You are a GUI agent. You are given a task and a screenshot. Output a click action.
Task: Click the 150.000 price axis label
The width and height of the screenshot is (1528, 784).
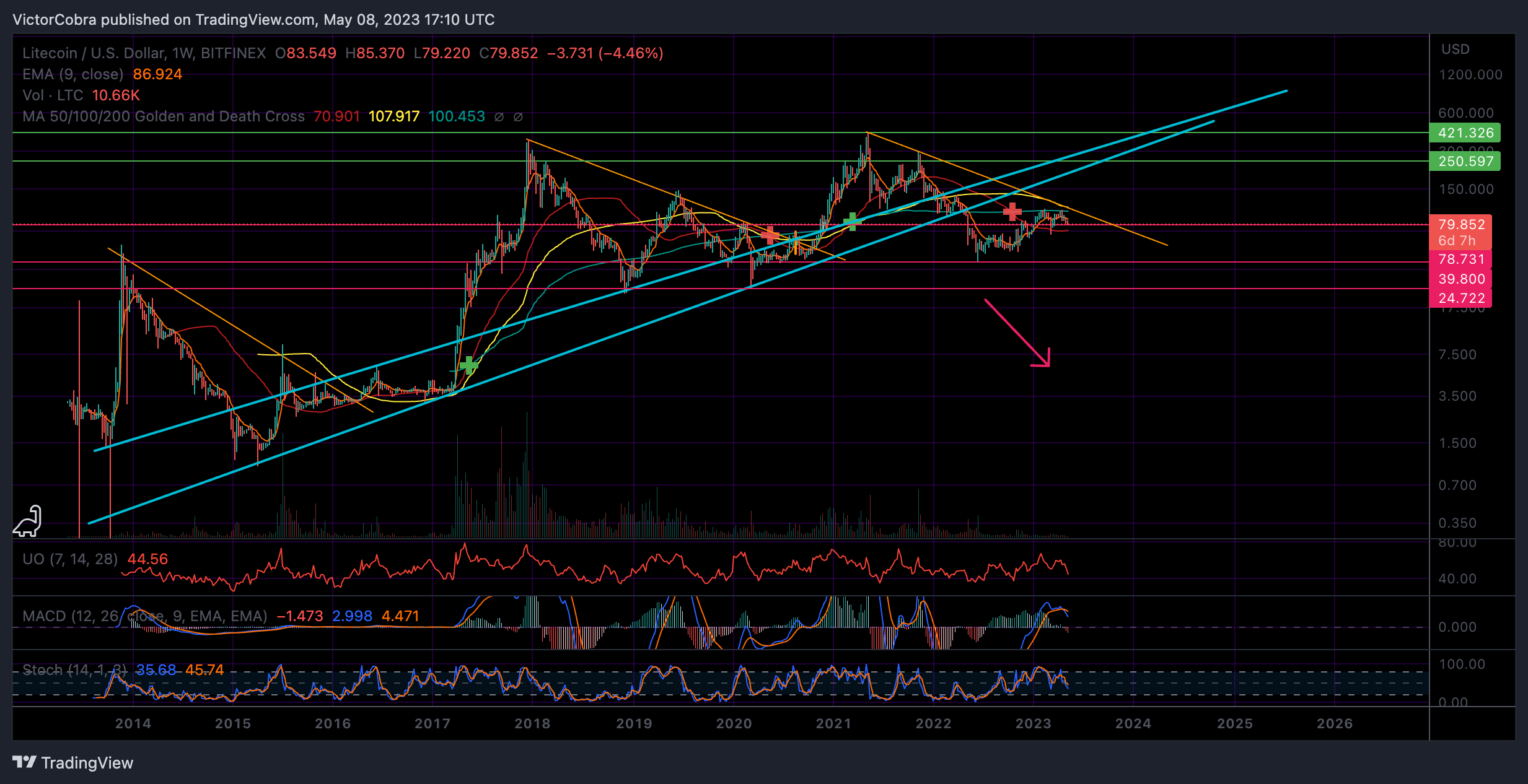click(x=1465, y=189)
